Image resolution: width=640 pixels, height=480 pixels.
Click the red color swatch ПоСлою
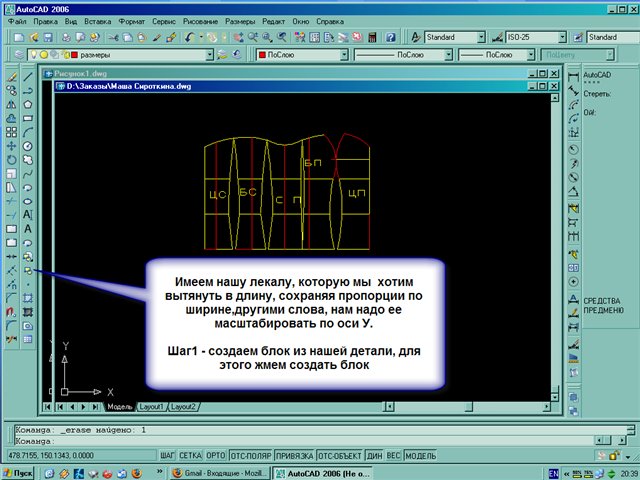[x=263, y=55]
